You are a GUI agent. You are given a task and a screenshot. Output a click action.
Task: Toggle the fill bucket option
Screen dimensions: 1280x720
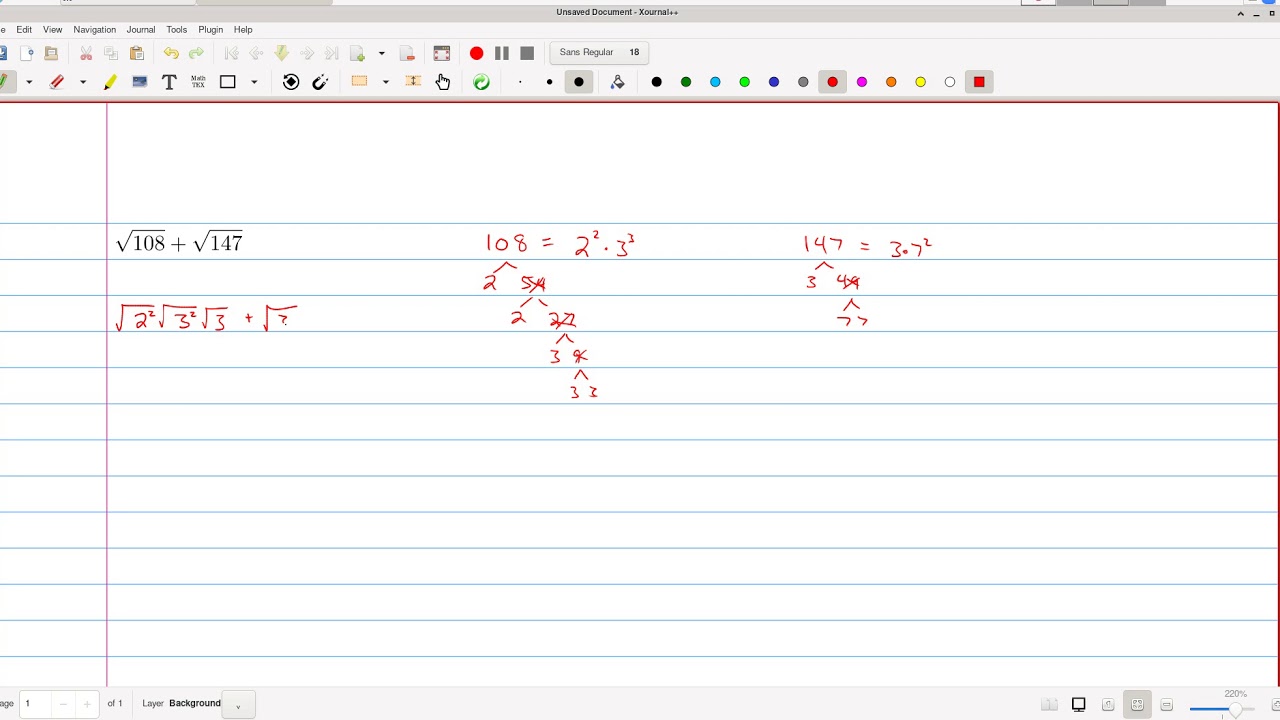617,82
